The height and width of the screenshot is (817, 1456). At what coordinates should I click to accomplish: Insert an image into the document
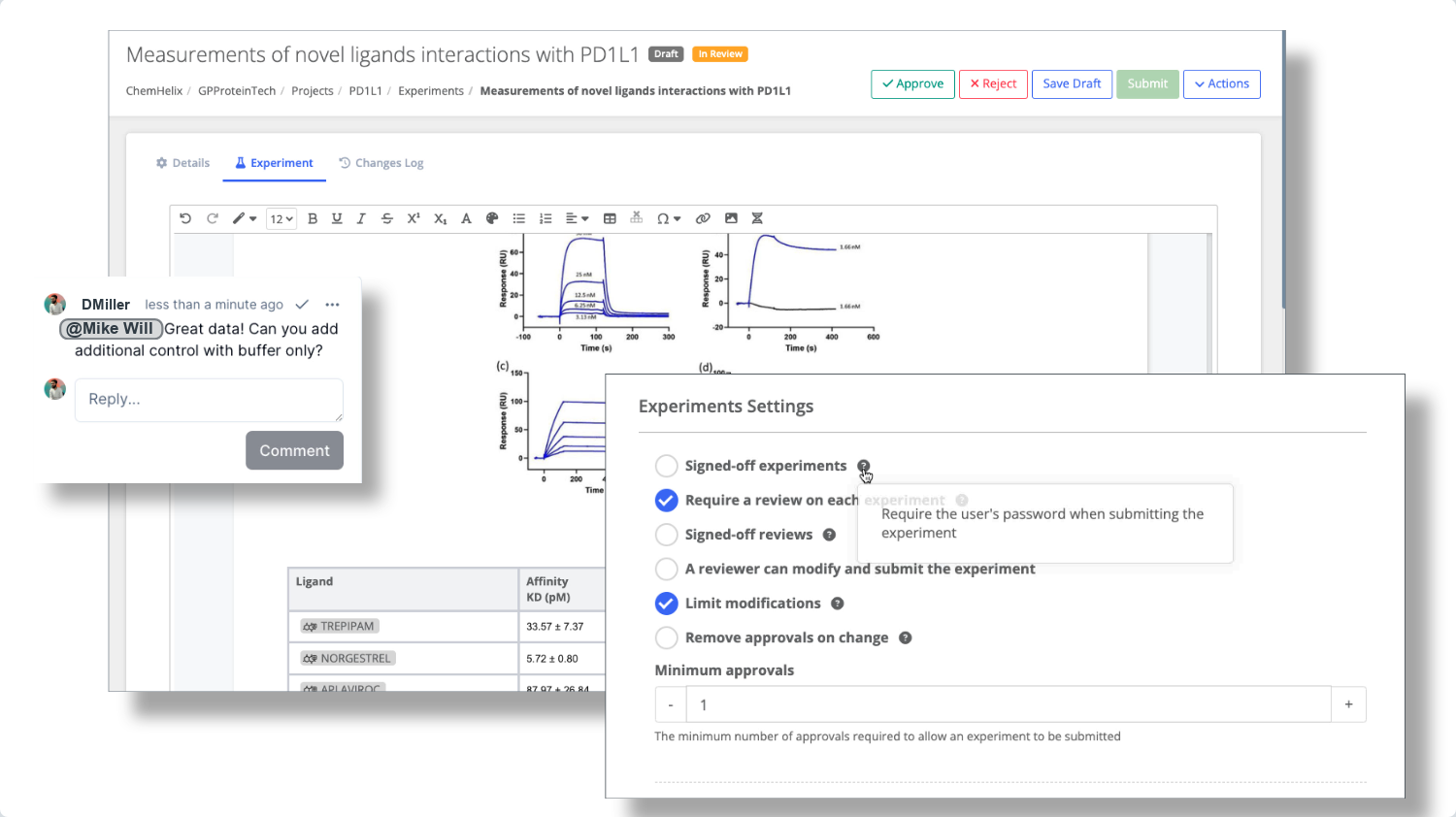pos(731,218)
